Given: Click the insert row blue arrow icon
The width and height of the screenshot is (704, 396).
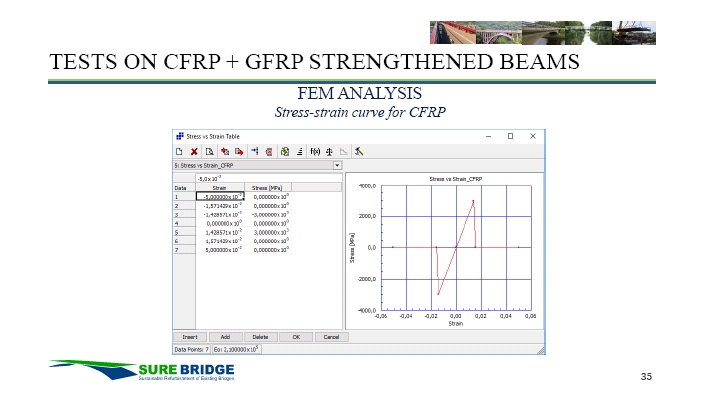Looking at the screenshot, I should tap(255, 152).
